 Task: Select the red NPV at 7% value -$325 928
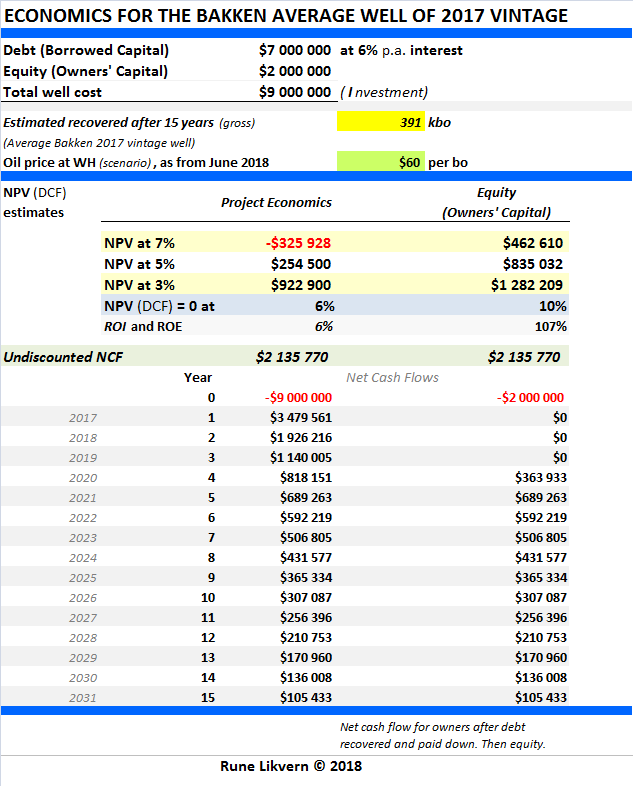tap(298, 242)
